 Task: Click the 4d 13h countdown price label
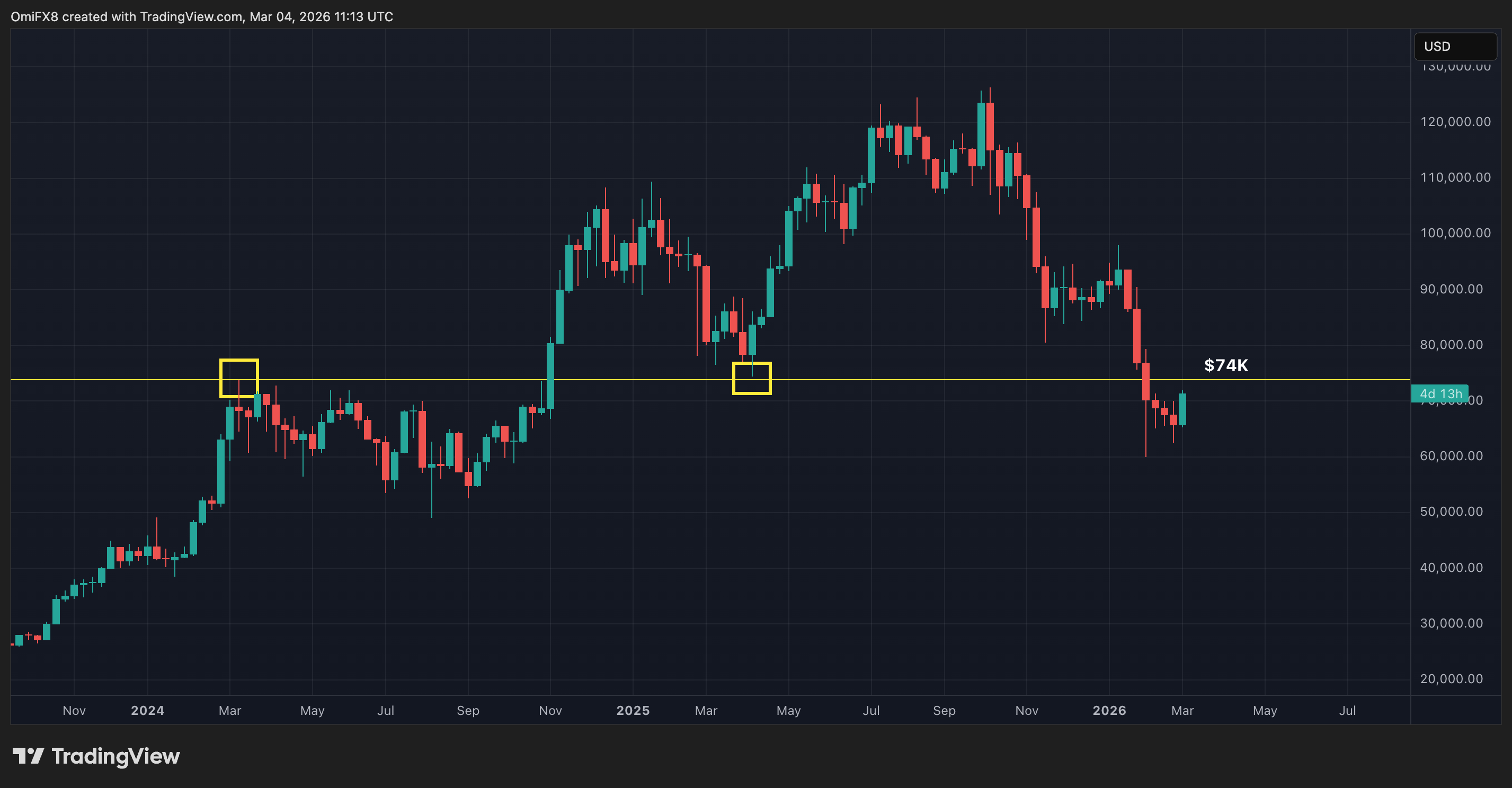coord(1440,393)
